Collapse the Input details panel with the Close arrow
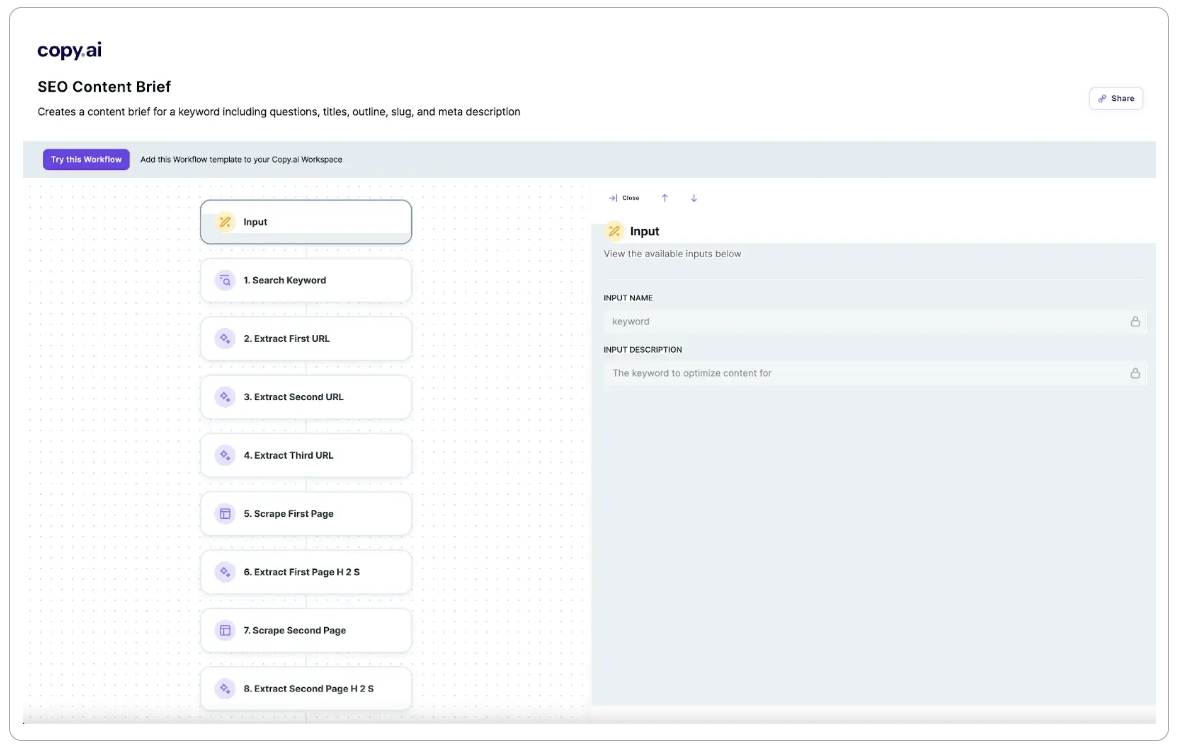The height and width of the screenshot is (754, 1185). 615,198
